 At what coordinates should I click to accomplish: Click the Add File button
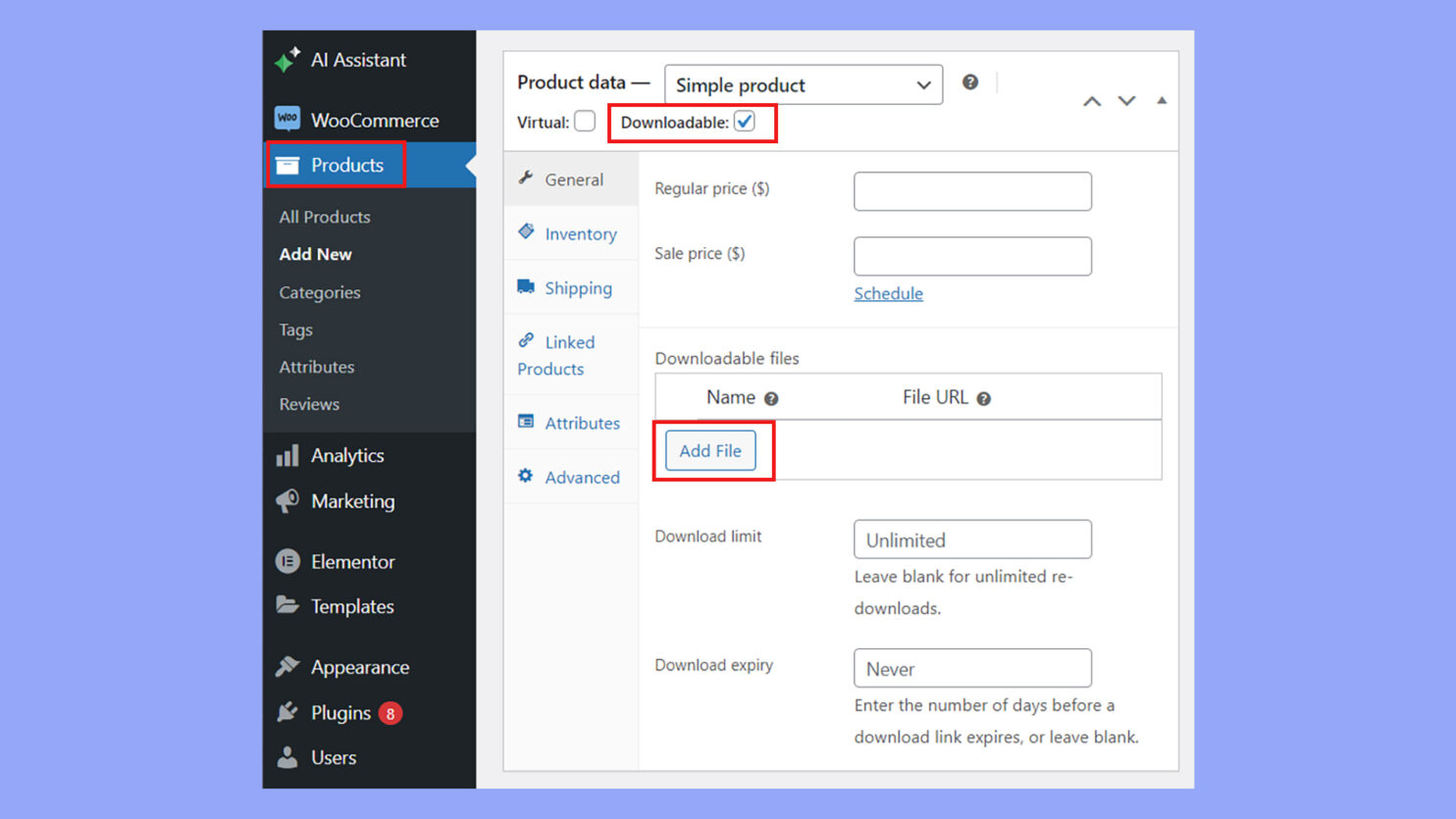(x=709, y=450)
